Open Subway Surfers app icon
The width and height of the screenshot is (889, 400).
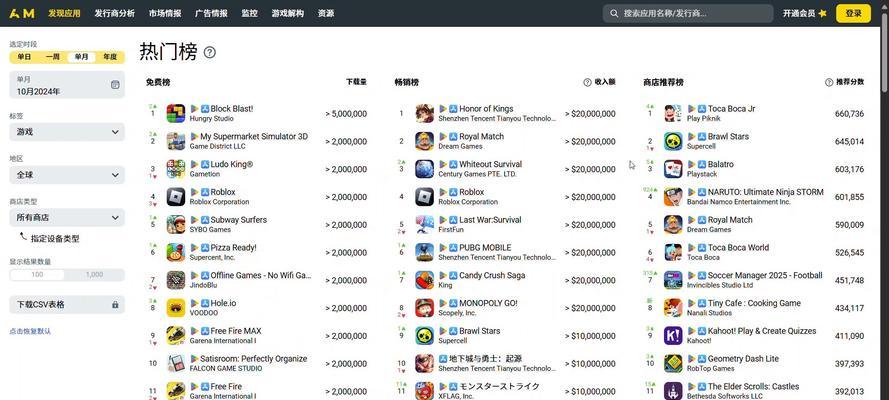point(176,224)
